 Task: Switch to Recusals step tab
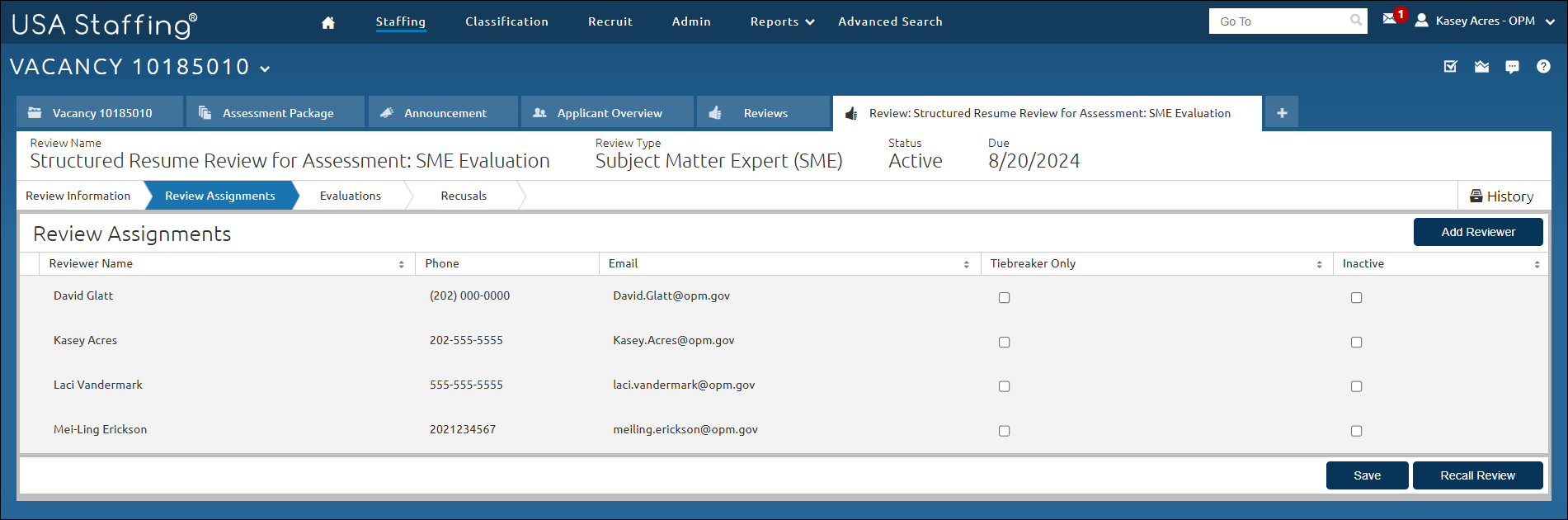click(464, 196)
